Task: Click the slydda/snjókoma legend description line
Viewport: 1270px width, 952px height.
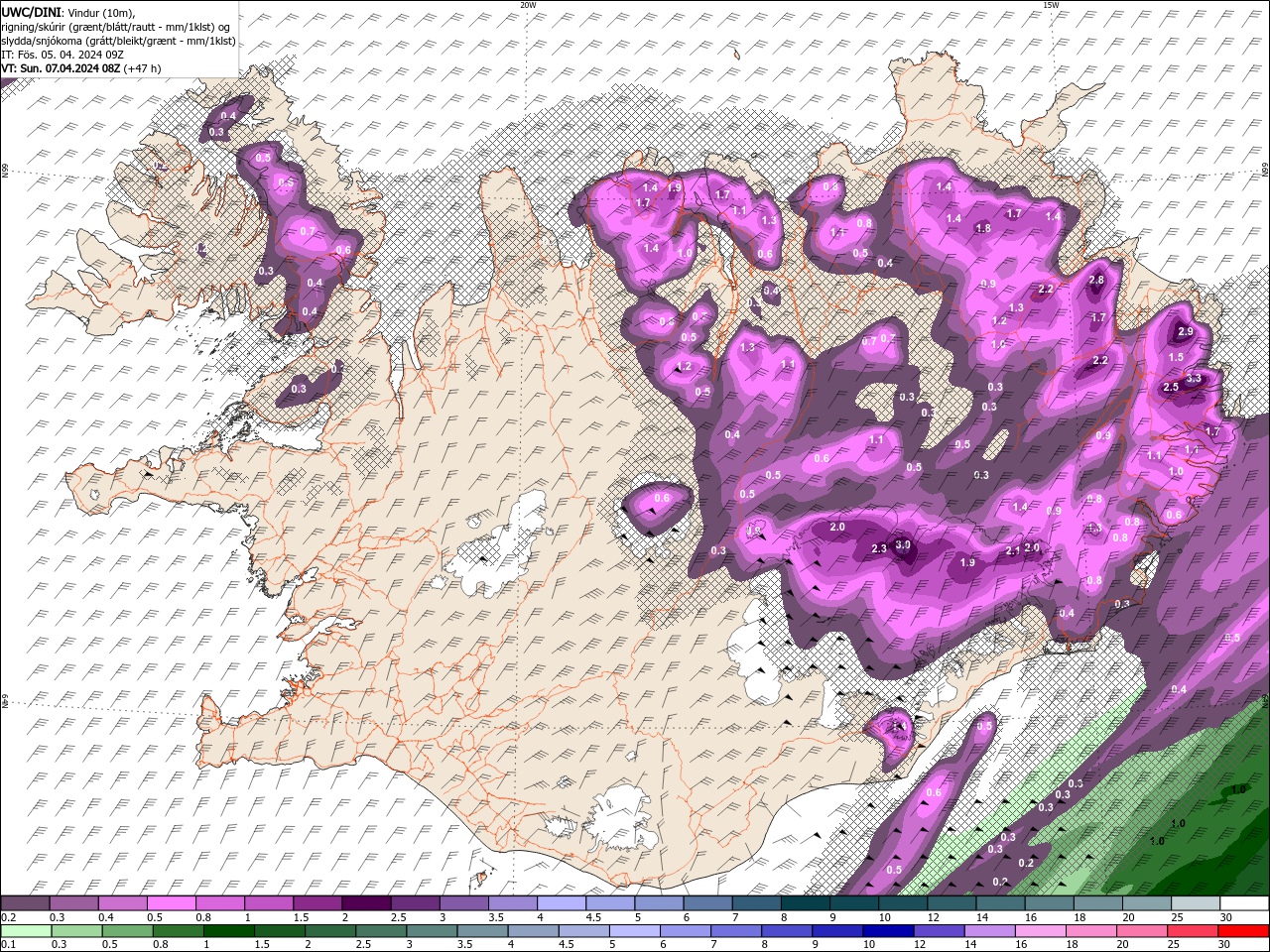Action: tap(118, 41)
